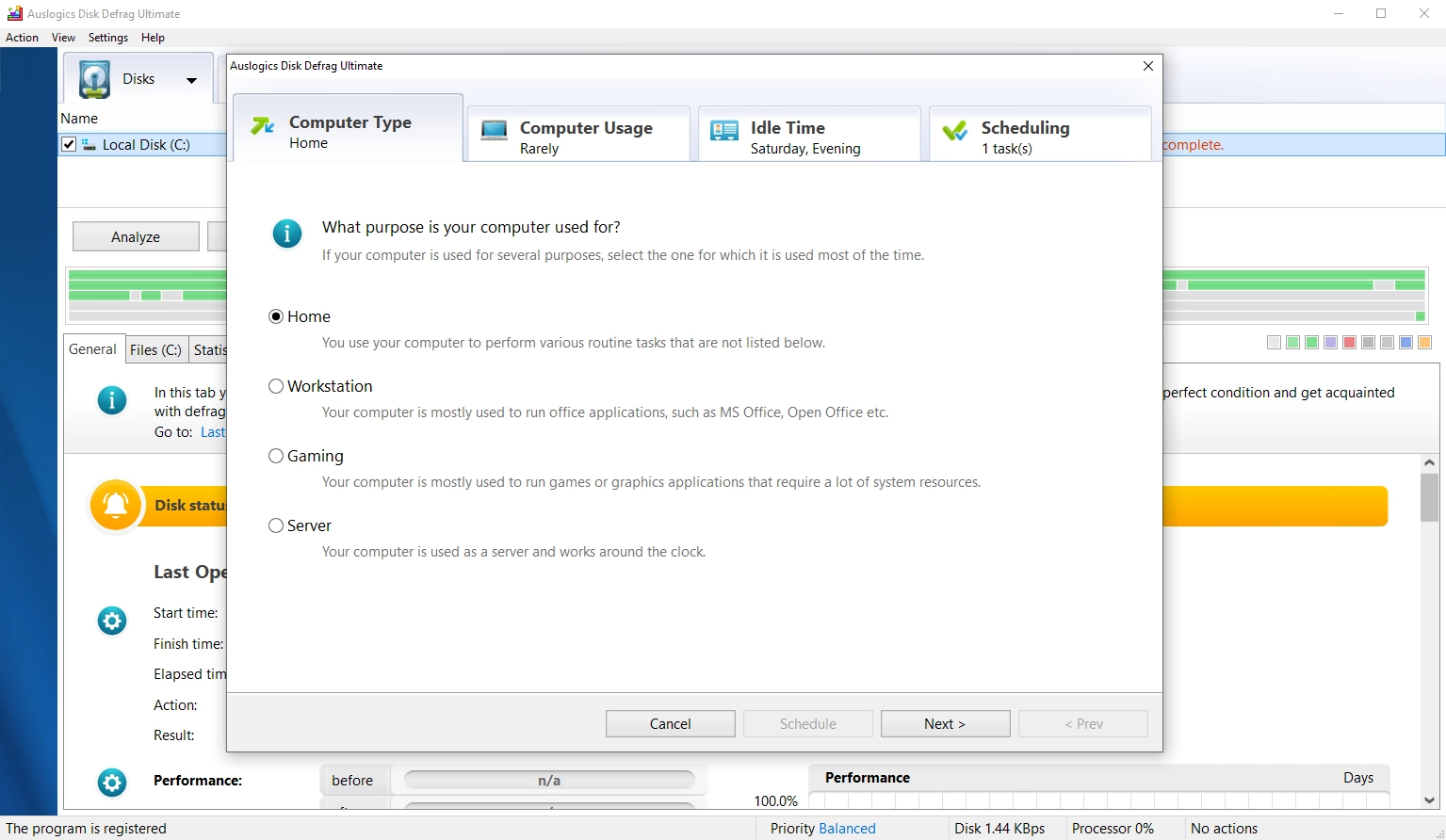Click the purple legend color swatch
This screenshot has height=840, width=1446.
[1331, 342]
